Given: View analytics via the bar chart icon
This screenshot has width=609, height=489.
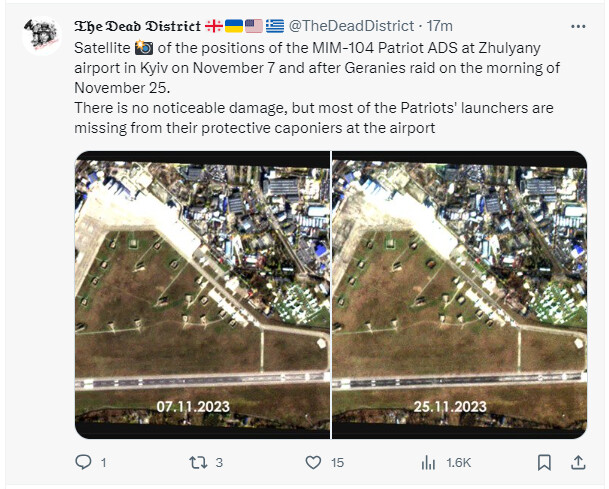Looking at the screenshot, I should point(428,462).
